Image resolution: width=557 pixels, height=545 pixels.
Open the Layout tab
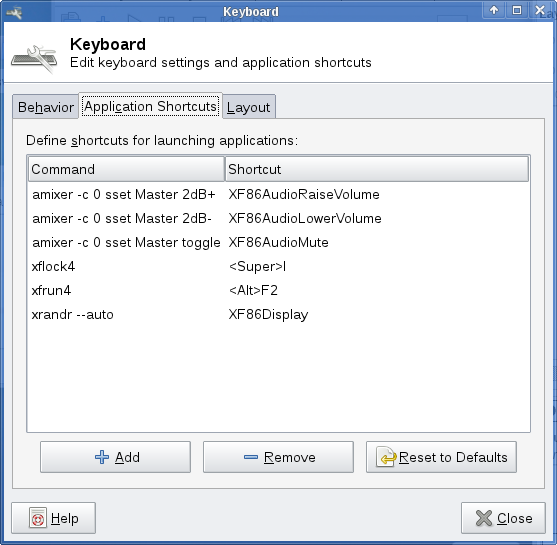click(x=249, y=107)
